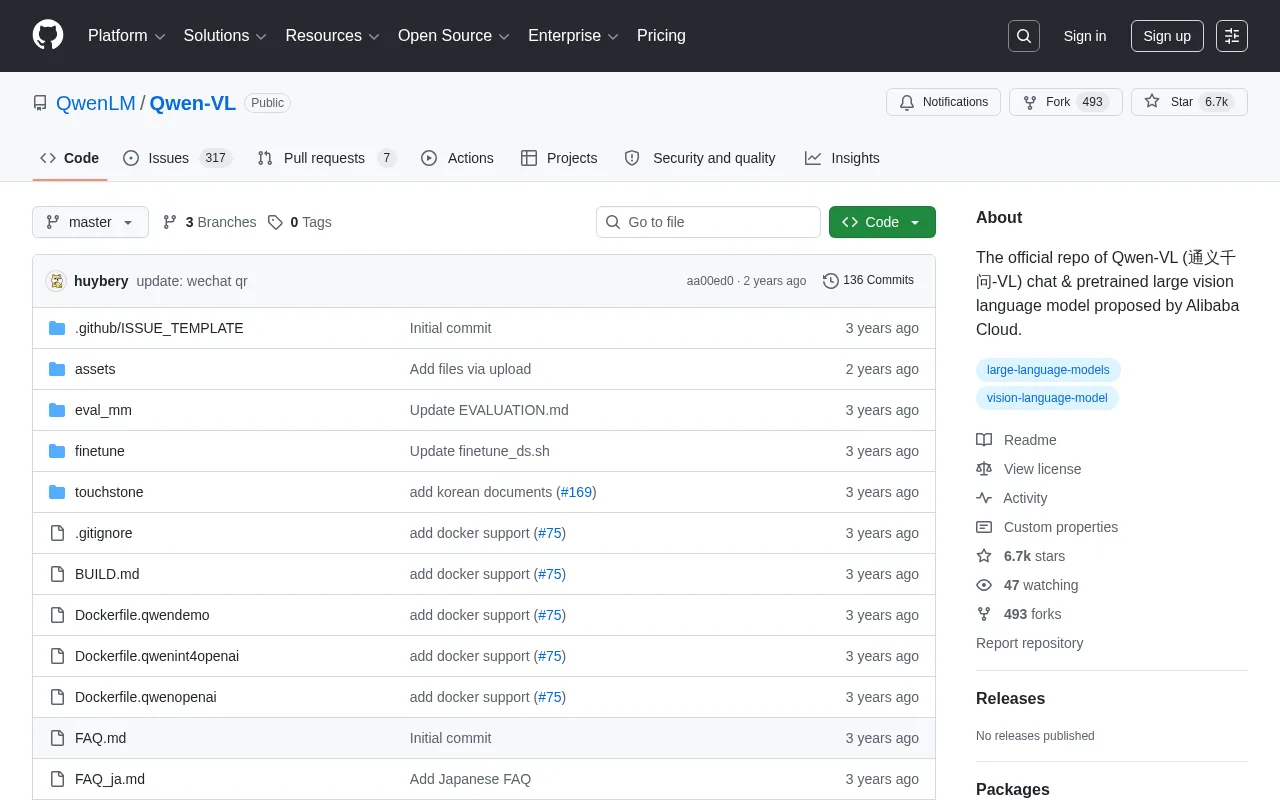Click the commit history clock icon

point(831,281)
